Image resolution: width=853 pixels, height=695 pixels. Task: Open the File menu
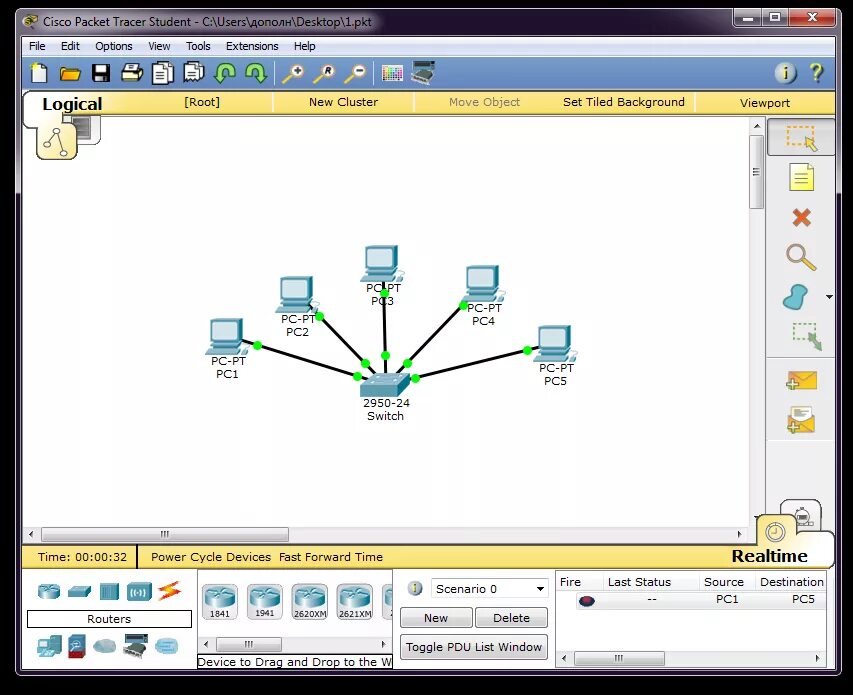[x=37, y=46]
